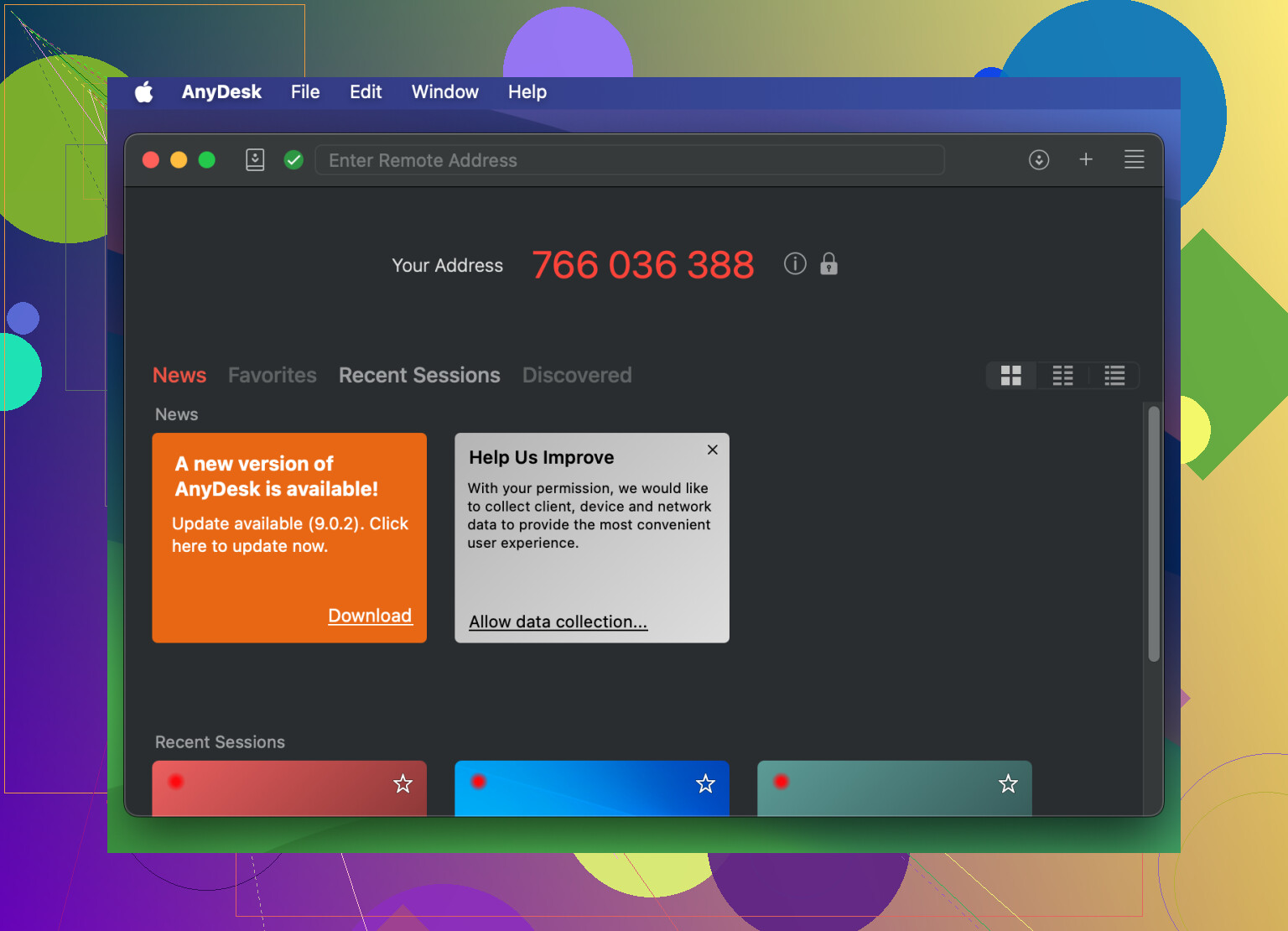Open the File menu
1288x931 pixels.
click(305, 92)
